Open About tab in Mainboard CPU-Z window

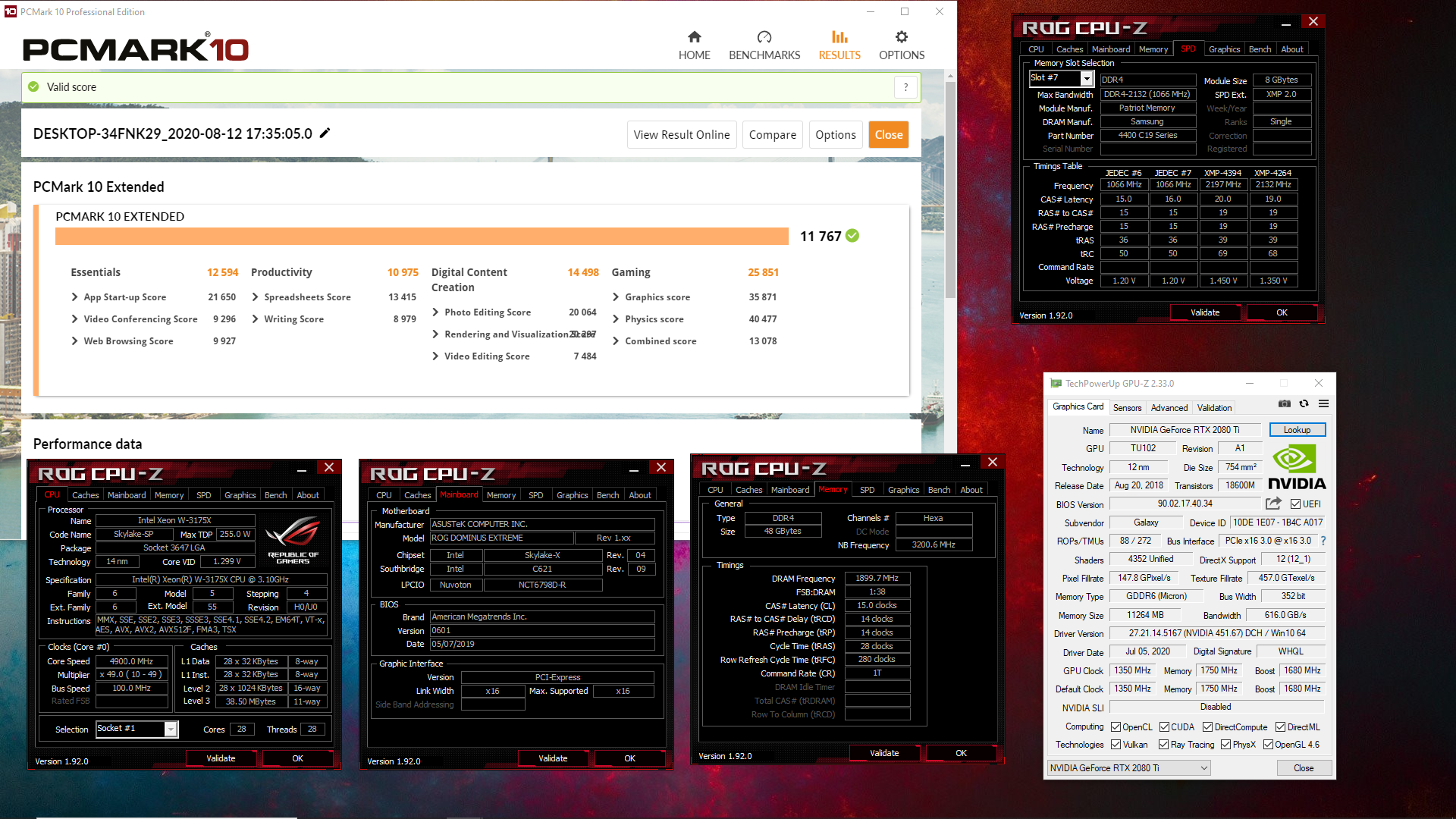[640, 495]
